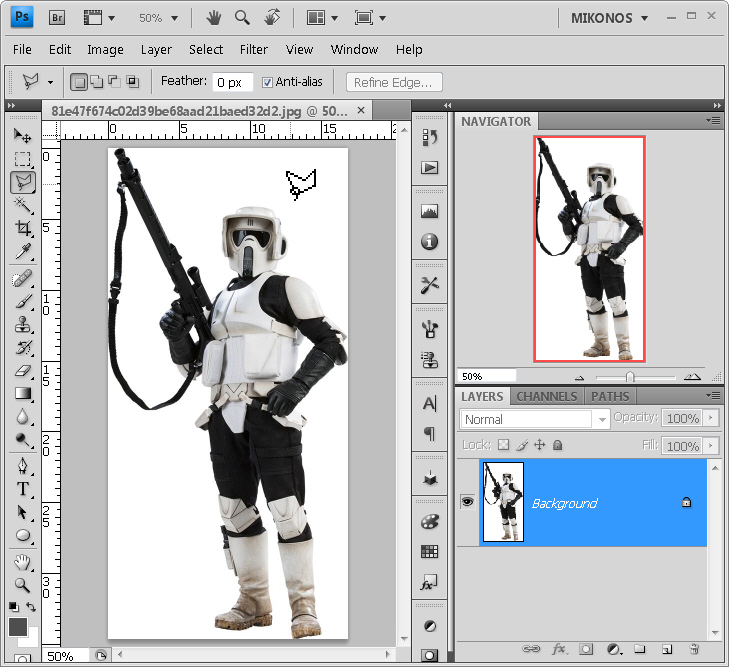Select the Pen tool

22,466
